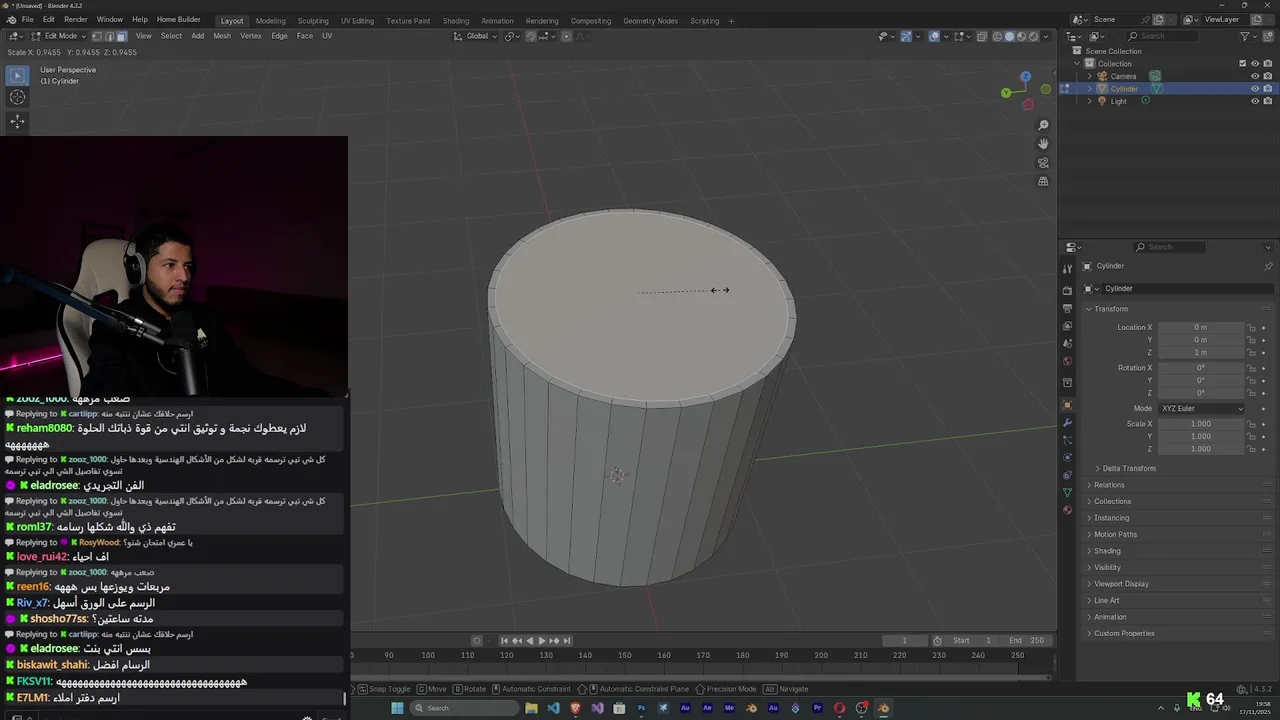Toggle viewport overlays button

point(934,36)
